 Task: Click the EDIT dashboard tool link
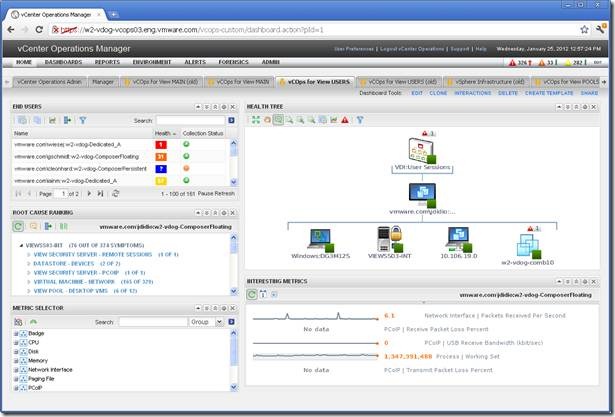point(417,93)
